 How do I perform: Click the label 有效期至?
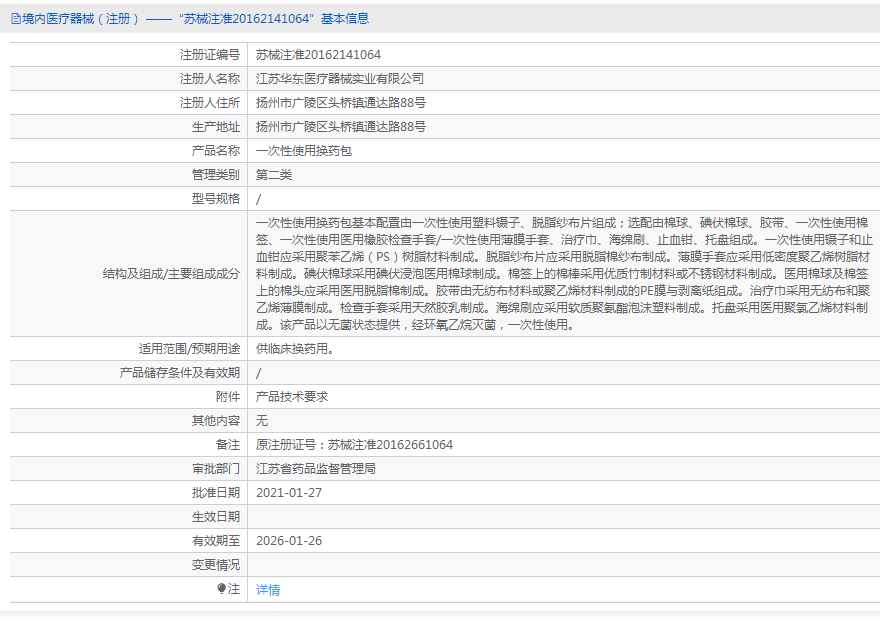tap(216, 541)
